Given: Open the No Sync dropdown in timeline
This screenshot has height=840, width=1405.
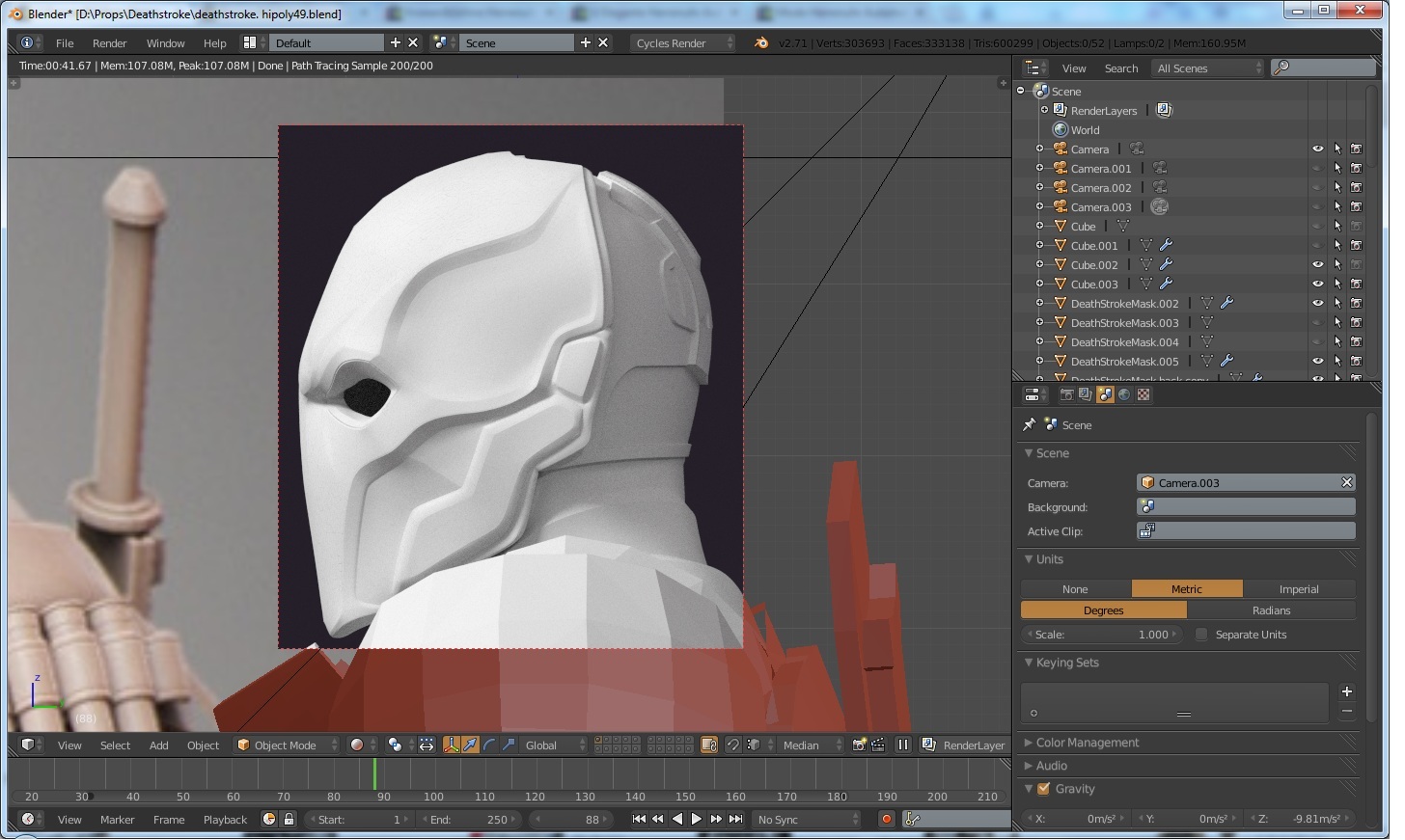Looking at the screenshot, I should (x=807, y=819).
